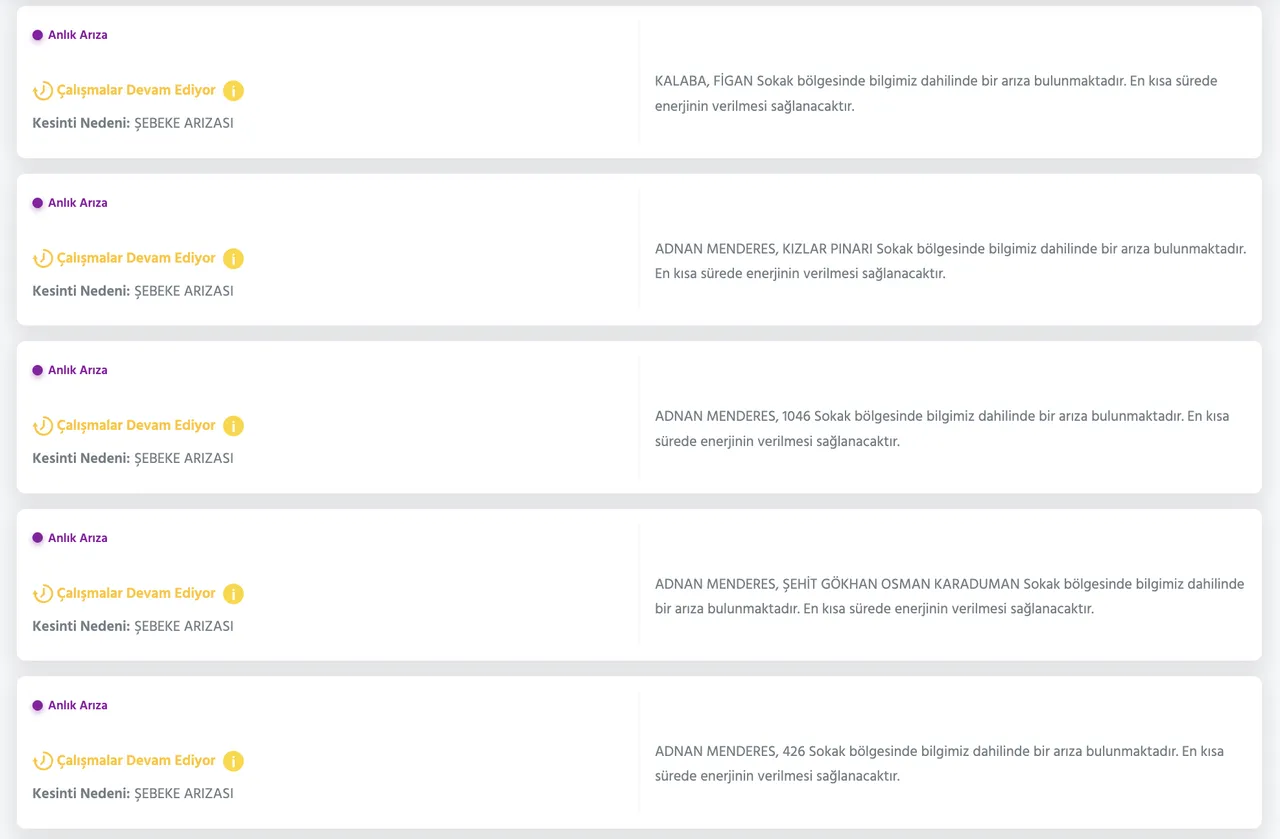This screenshot has height=839, width=1280.
Task: Click Çalışmalar Devam Ediyor in the KARADUMAN Sokak card
Action: click(x=136, y=593)
